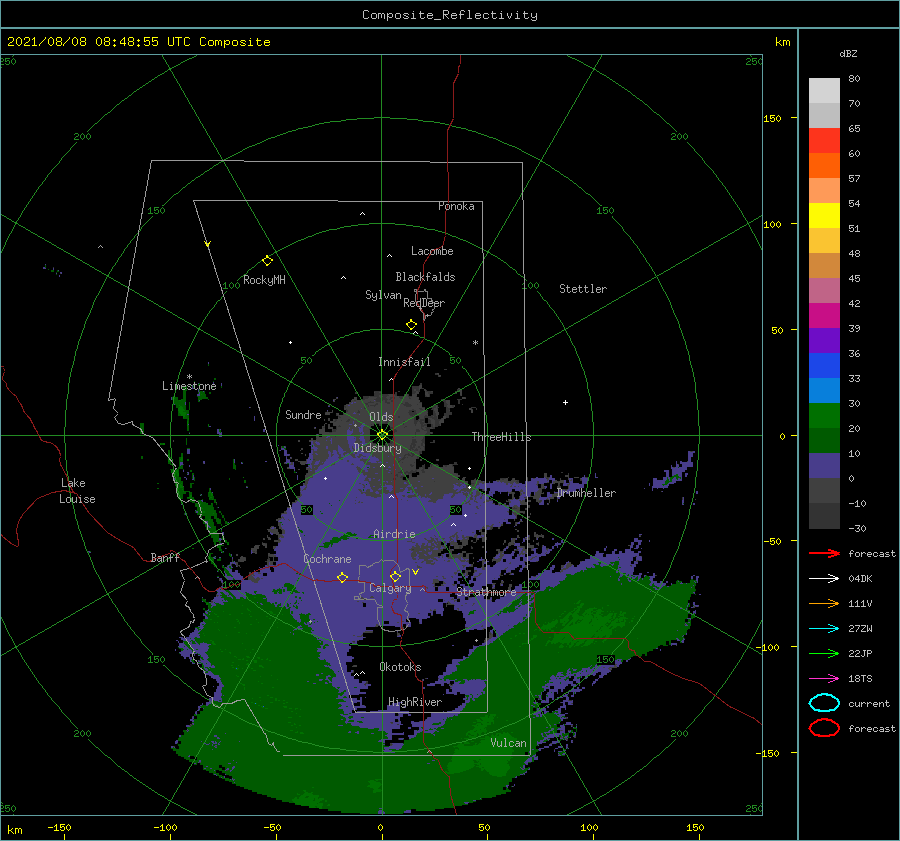Select the 54 dBZ yellow color swatch
Screen dimensions: 900x841
[x=824, y=216]
